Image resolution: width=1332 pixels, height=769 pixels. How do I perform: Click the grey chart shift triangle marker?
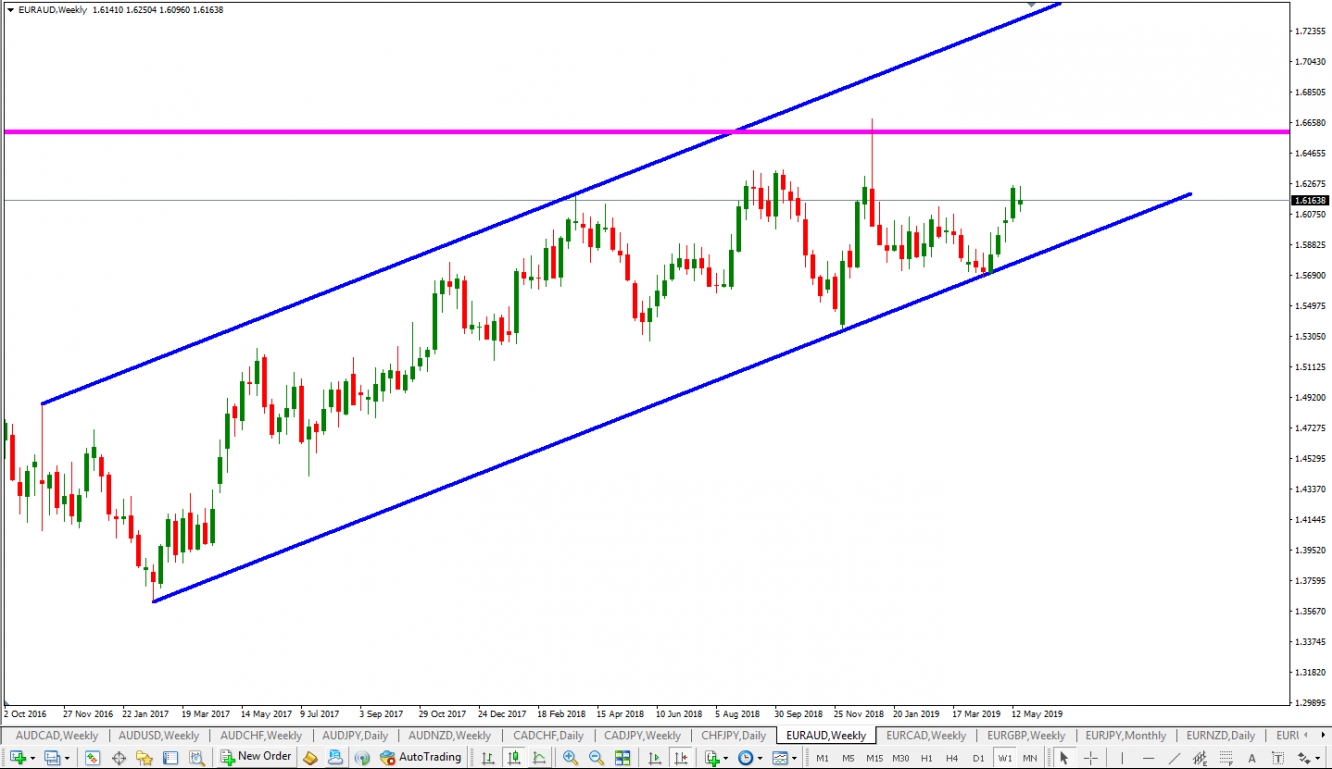click(x=1031, y=4)
